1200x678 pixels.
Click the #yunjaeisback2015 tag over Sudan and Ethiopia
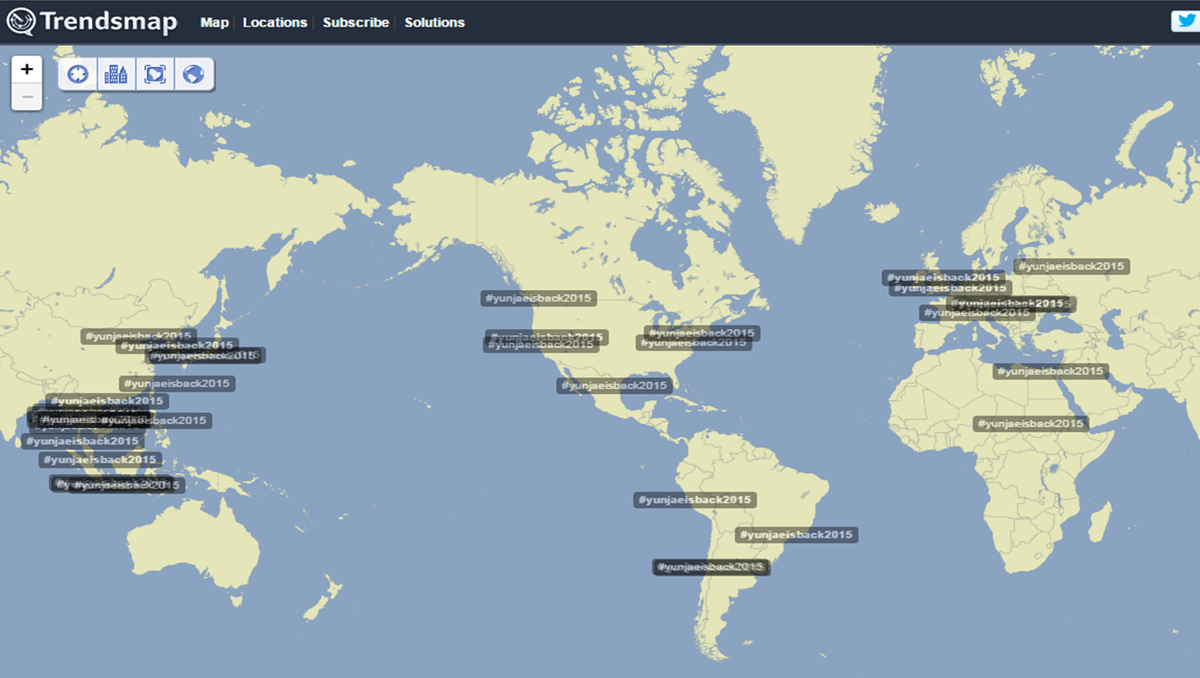1030,424
